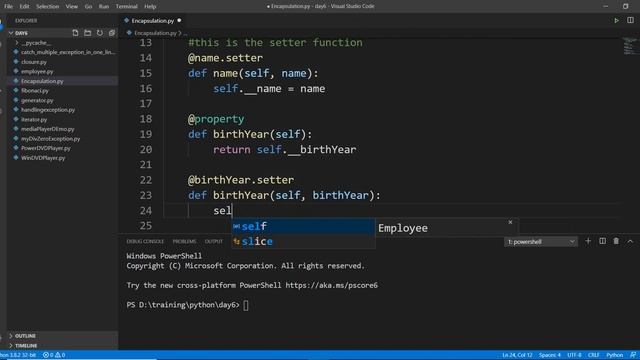Screen dimensions: 640x360
Task: Switch to the Encapsulation.py editor tab
Action: point(152,20)
